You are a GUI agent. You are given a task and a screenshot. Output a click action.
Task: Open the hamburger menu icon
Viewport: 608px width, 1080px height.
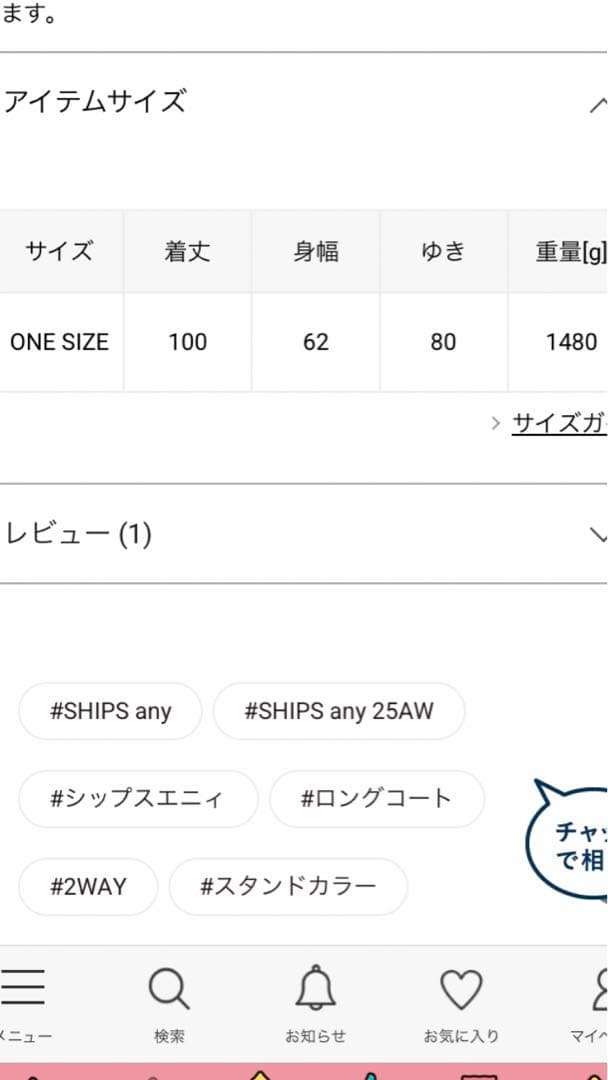tap(22, 988)
